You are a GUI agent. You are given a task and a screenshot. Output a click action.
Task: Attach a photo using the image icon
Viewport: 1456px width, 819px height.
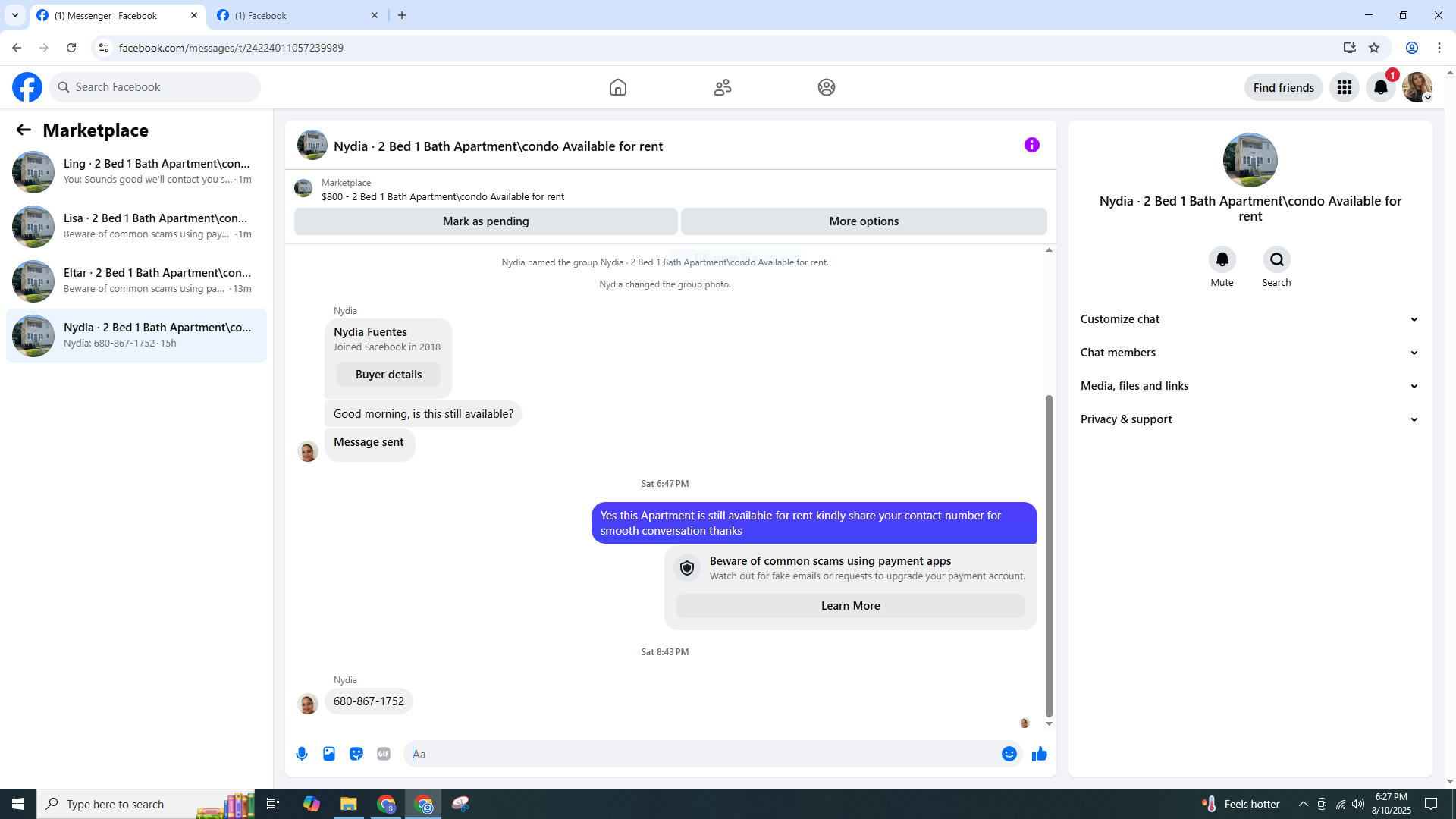point(329,754)
